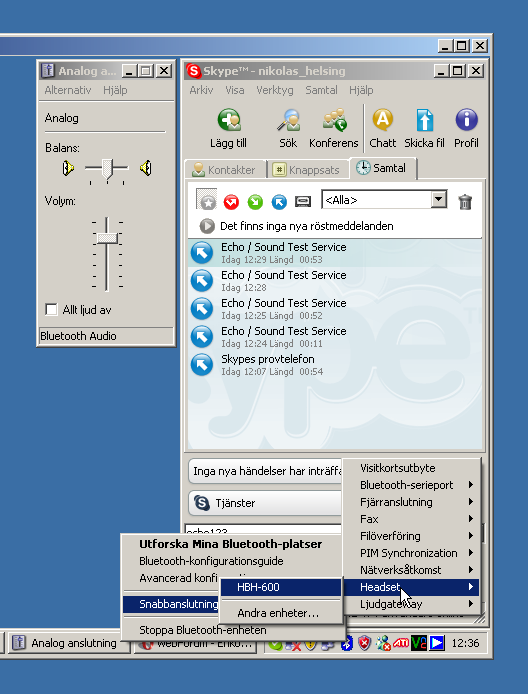The height and width of the screenshot is (694, 528).
Task: Open Chatt from the Skype toolbar
Action: (382, 120)
